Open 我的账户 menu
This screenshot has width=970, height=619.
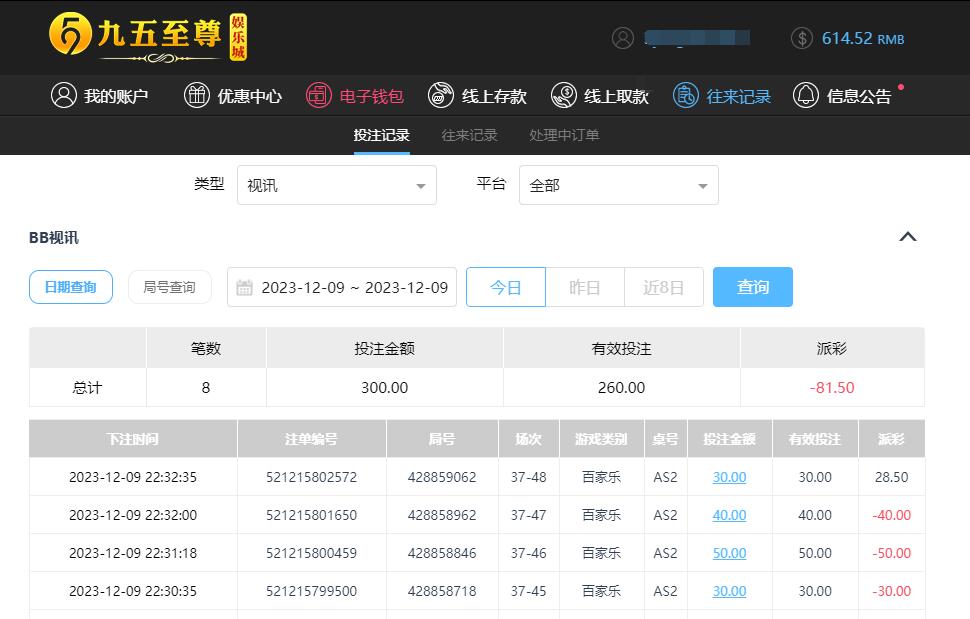click(x=100, y=96)
